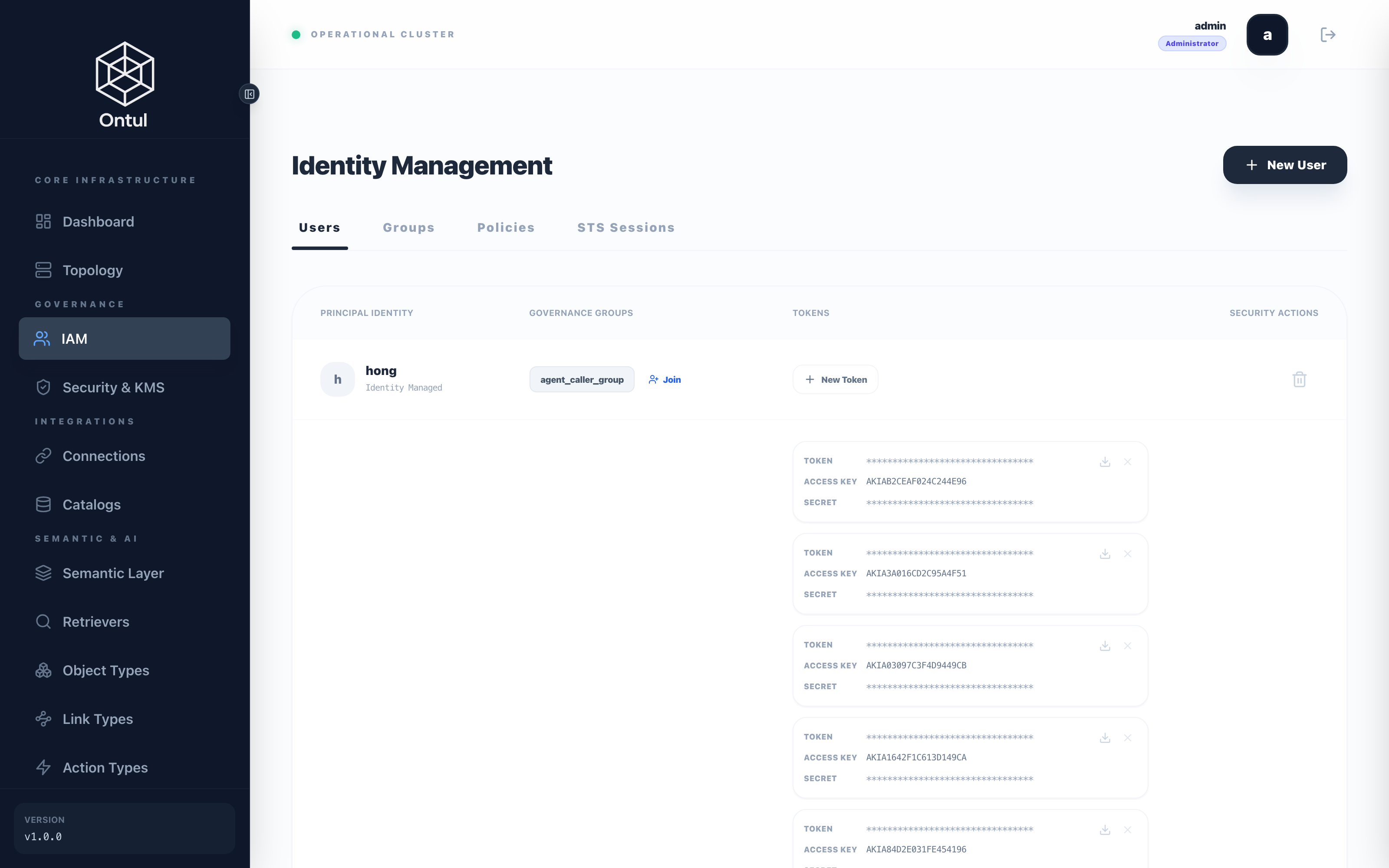Open Catalogs in the sidebar
The image size is (1389, 868).
coord(125,504)
